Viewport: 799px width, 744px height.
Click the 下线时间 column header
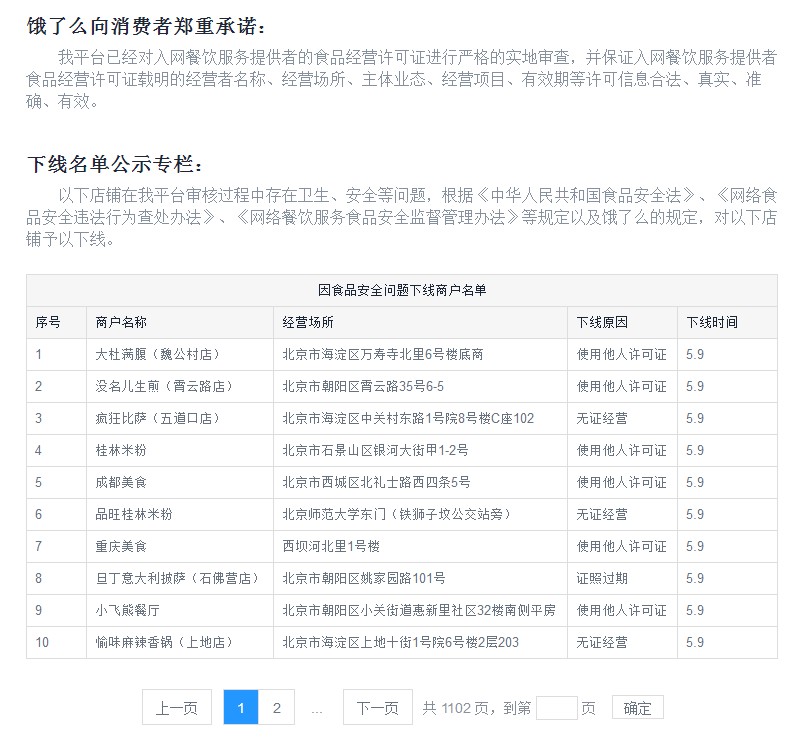point(712,322)
